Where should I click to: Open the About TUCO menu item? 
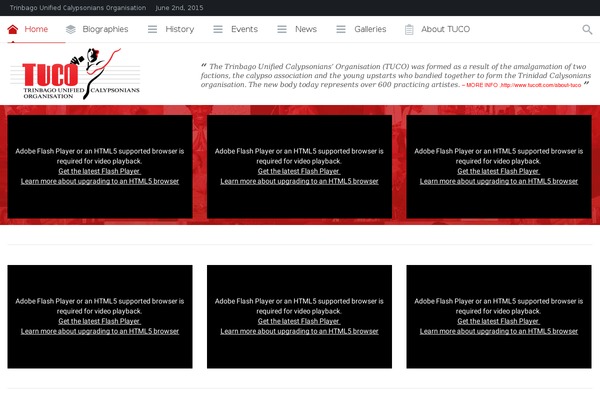tap(445, 29)
